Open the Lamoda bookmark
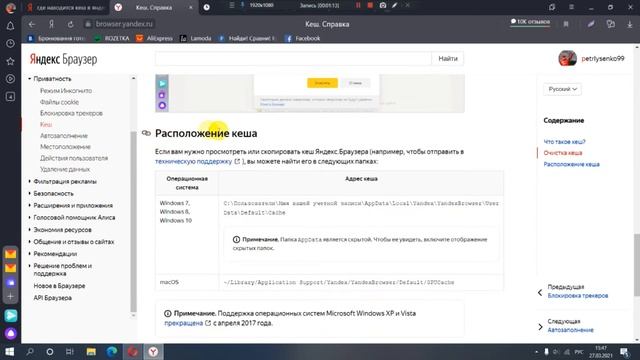The width and height of the screenshot is (640, 360). (196, 38)
